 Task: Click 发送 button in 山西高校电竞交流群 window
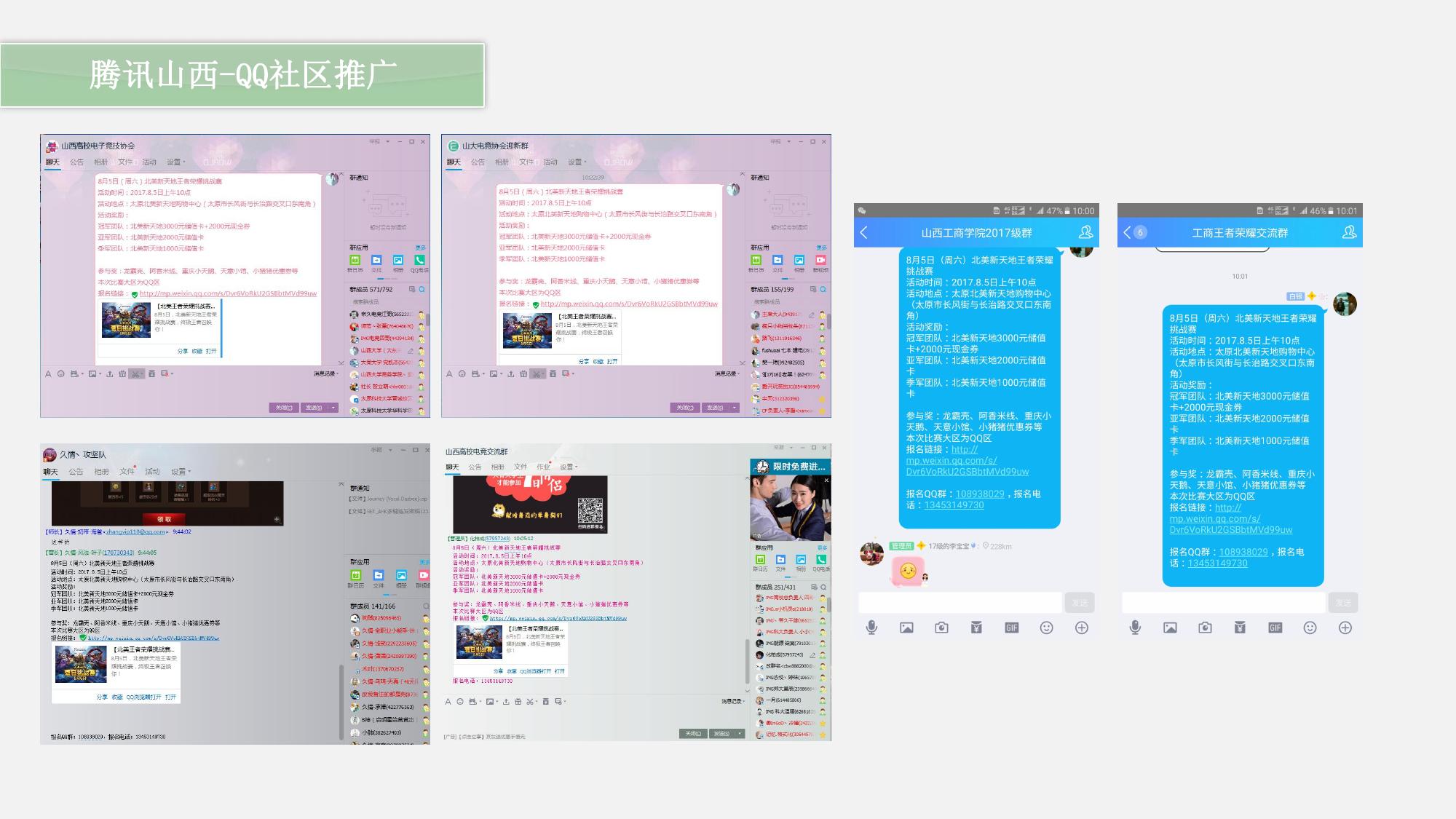pos(721,734)
